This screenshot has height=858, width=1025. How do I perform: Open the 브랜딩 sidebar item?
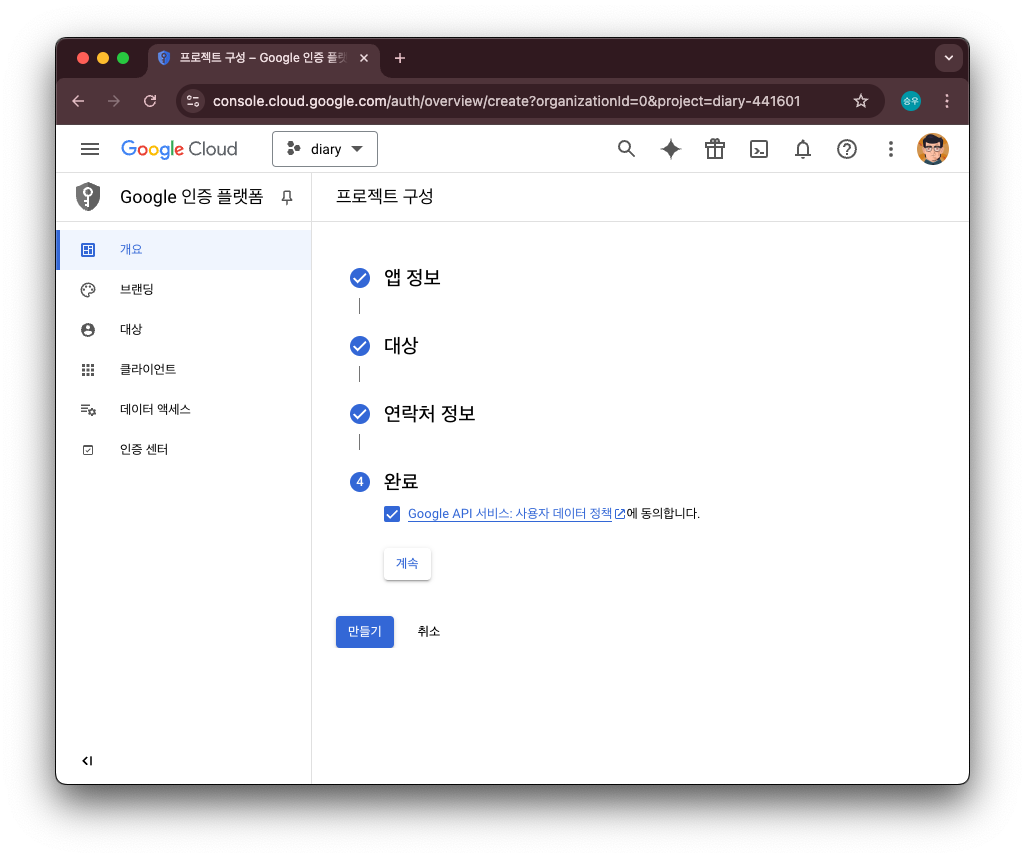(184, 289)
